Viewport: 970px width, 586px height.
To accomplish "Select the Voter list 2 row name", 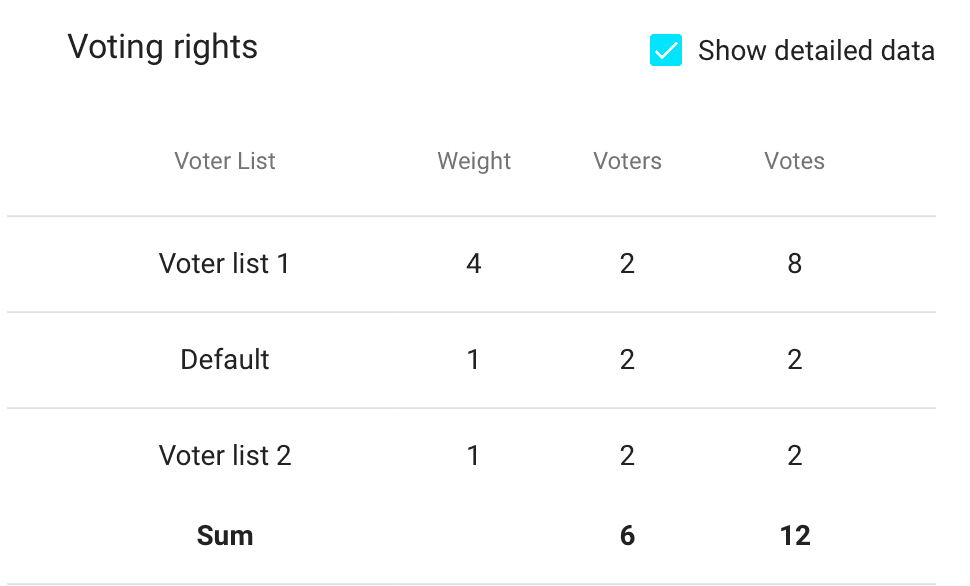I will [225, 456].
